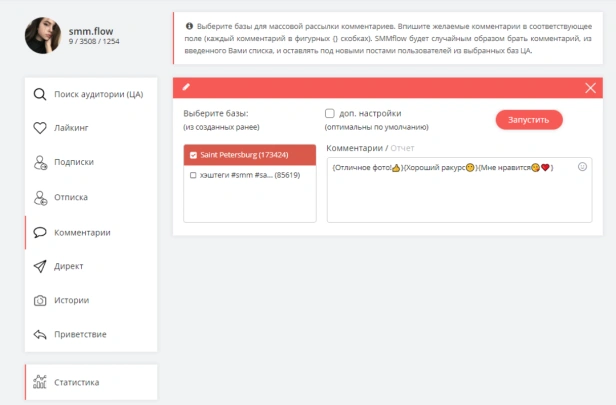This screenshot has width=616, height=405.
Task: Select the Подписки user-plus icon
Action: (x=40, y=162)
